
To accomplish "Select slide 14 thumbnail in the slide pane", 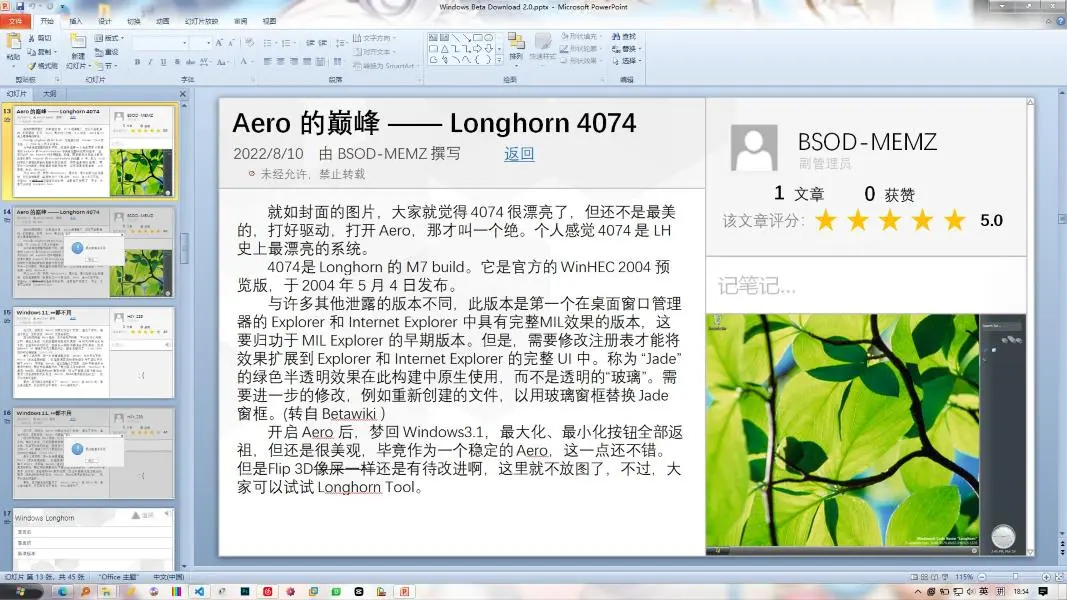I will click(94, 252).
